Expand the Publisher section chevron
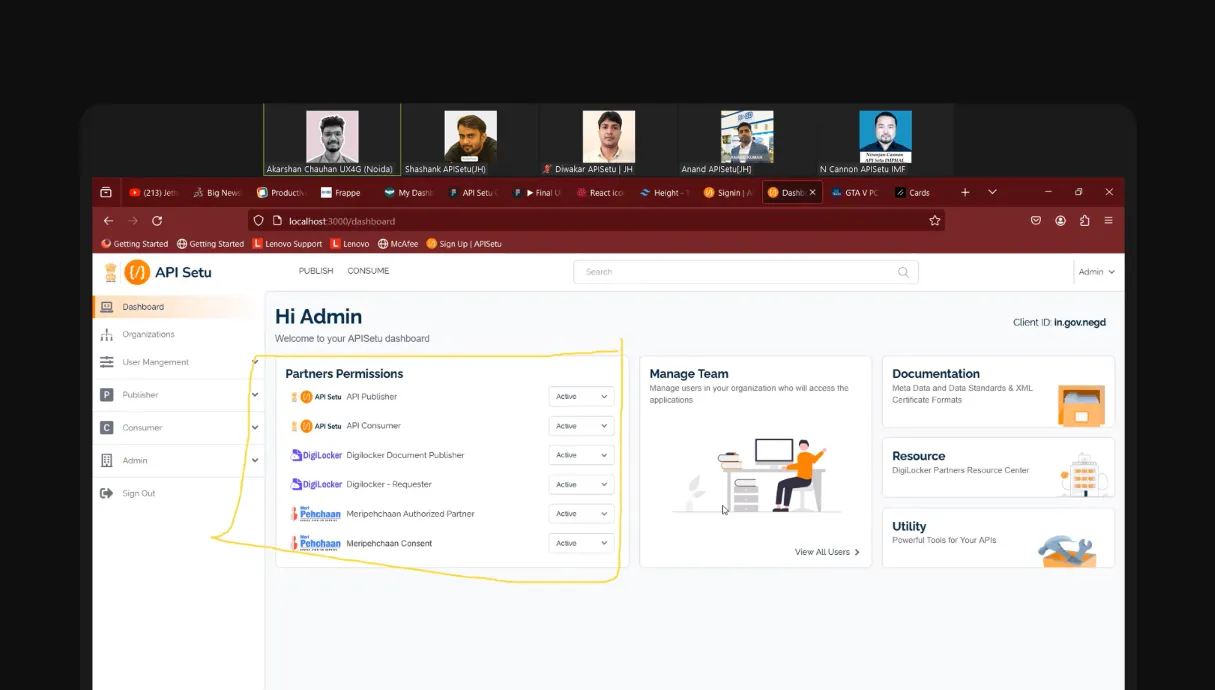The image size is (1215, 690). click(x=255, y=395)
